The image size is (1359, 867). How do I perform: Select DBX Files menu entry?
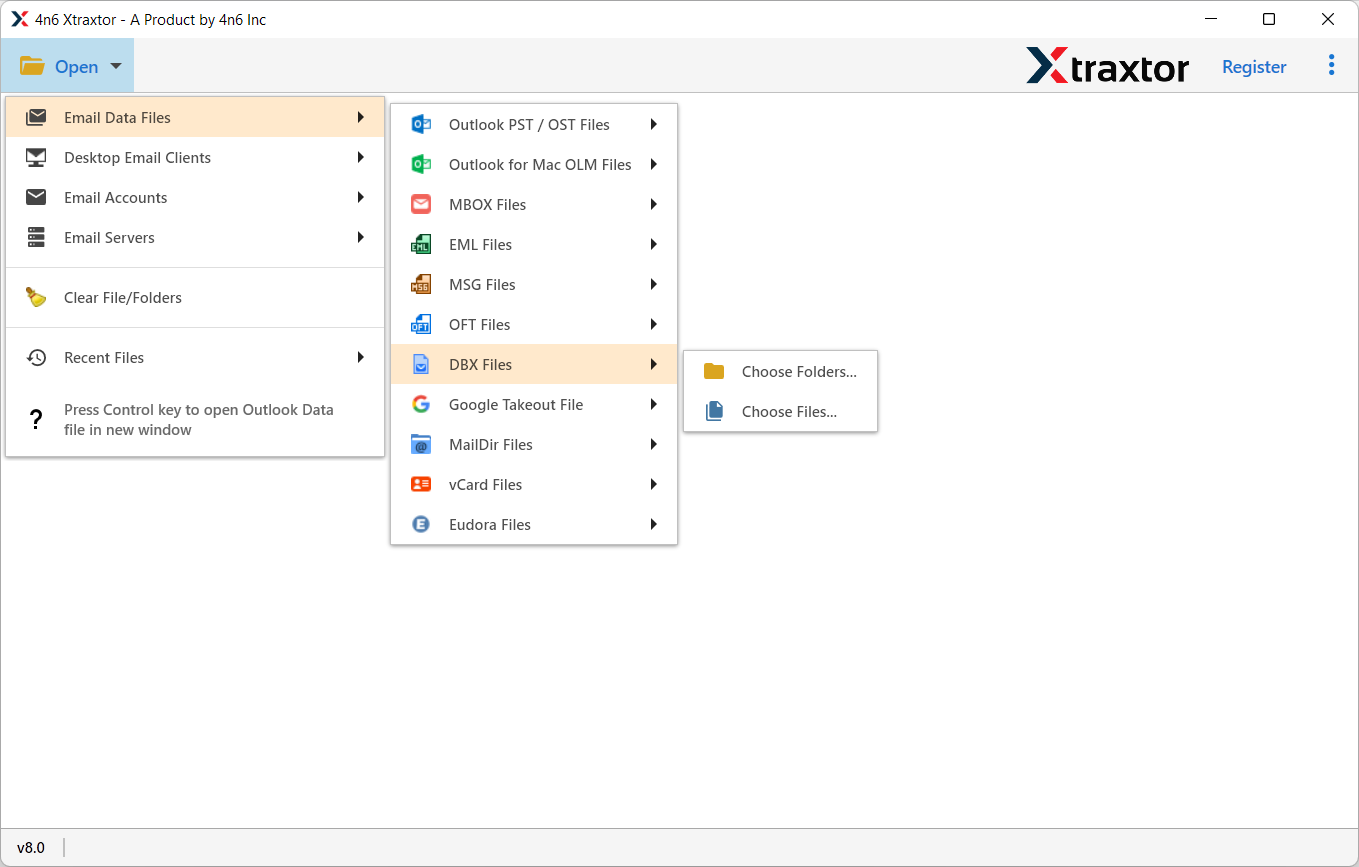point(534,364)
